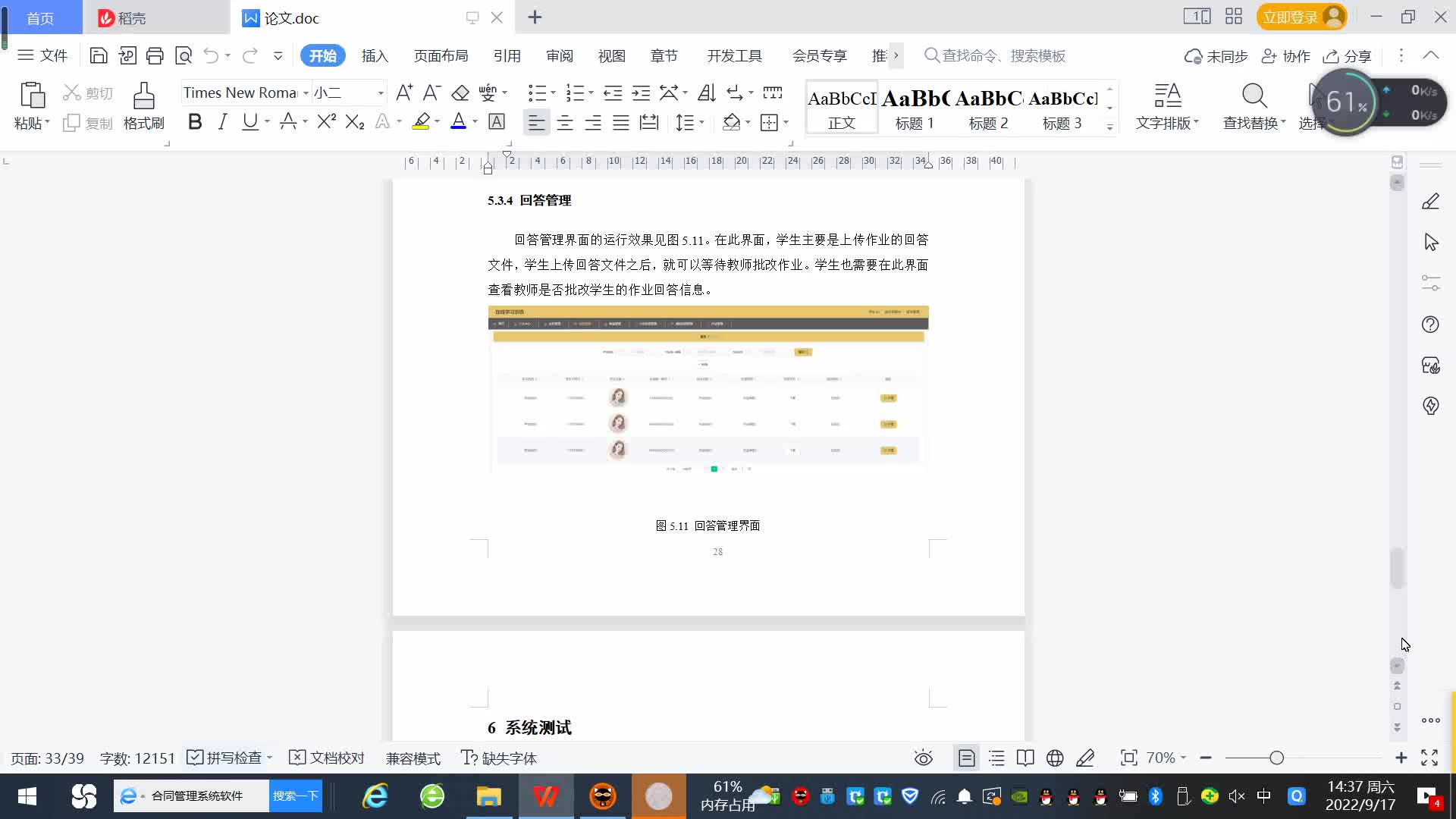Click the web layout globe icon
Screen dimensions: 1456x819
[x=1055, y=758]
